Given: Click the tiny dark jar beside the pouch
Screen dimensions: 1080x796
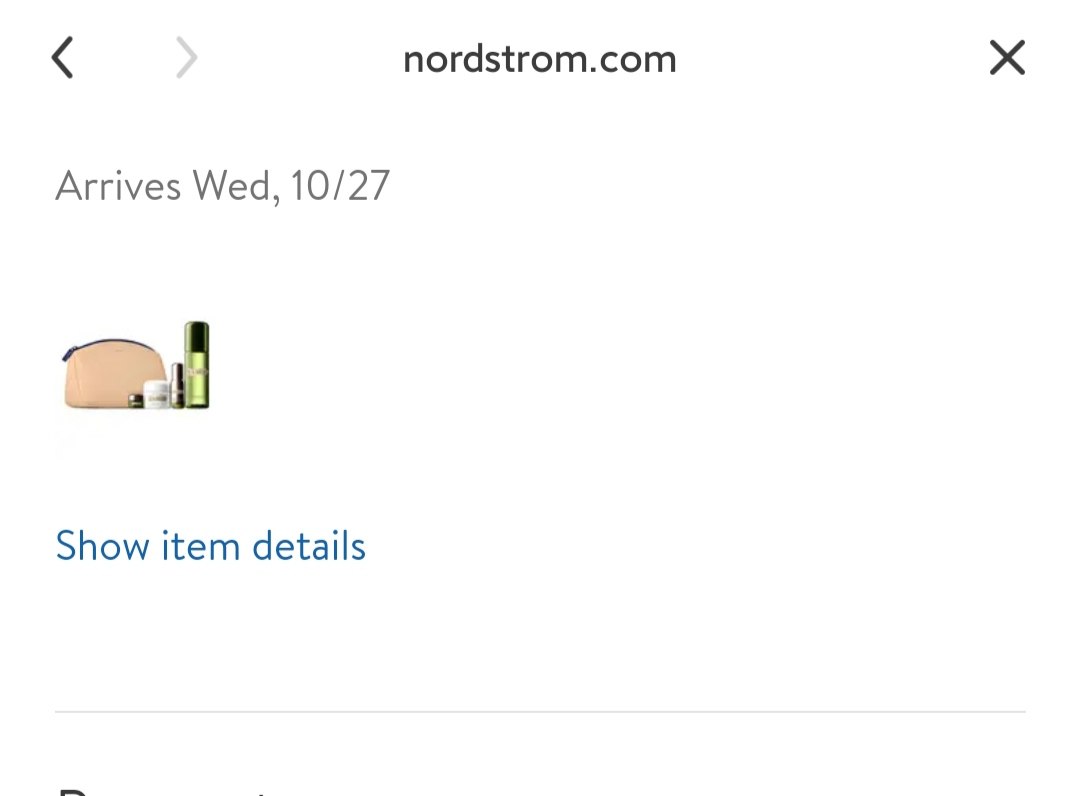Looking at the screenshot, I should (x=136, y=401).
